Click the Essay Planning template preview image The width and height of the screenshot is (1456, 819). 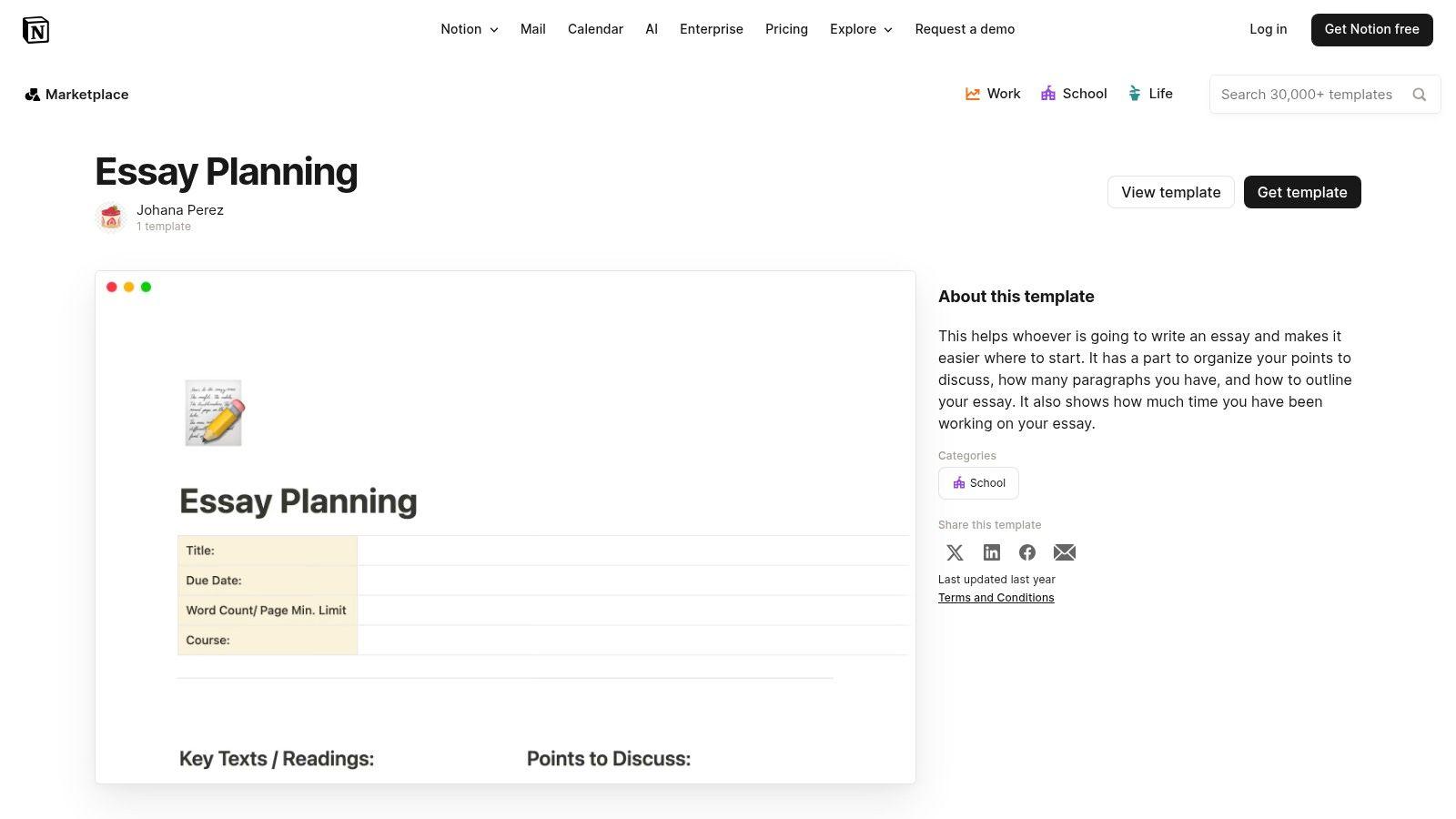(505, 527)
